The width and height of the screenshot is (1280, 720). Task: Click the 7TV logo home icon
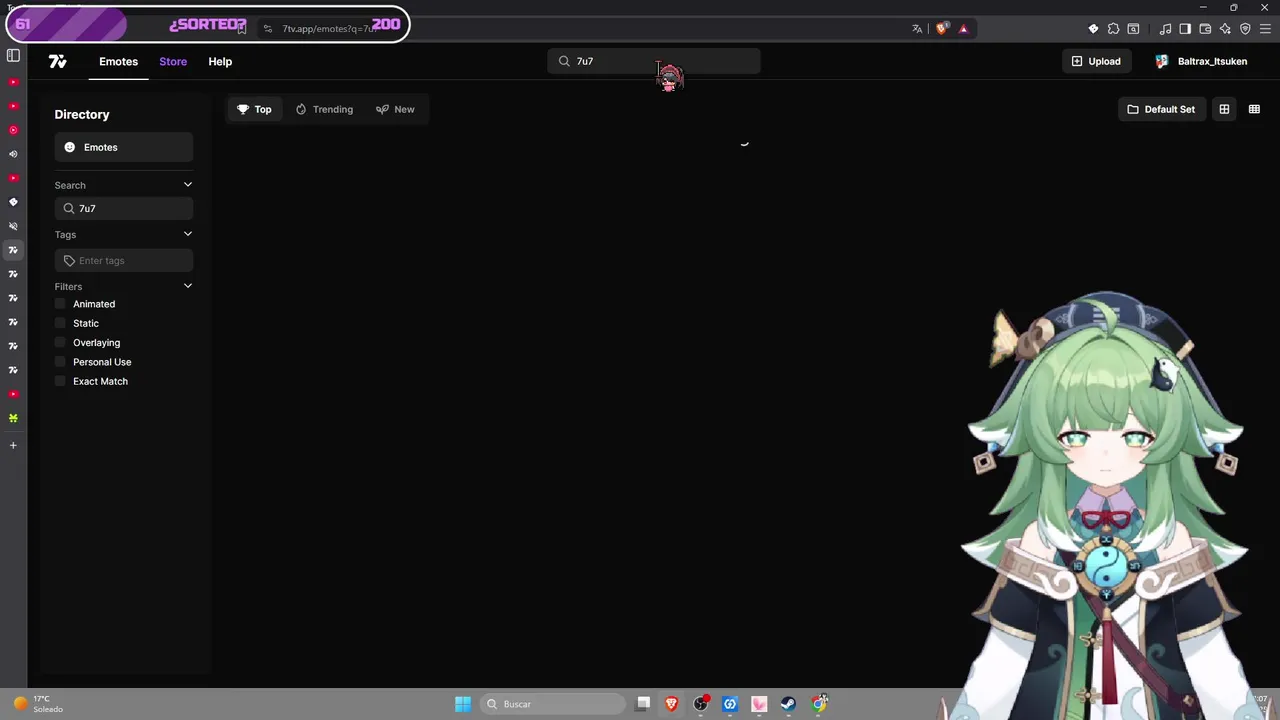[x=58, y=61]
